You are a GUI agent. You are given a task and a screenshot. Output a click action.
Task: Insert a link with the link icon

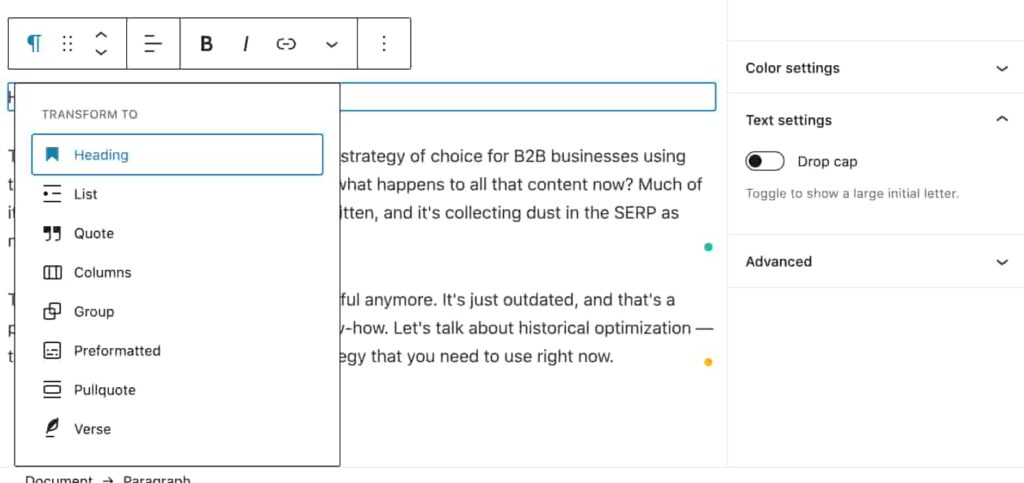point(286,43)
